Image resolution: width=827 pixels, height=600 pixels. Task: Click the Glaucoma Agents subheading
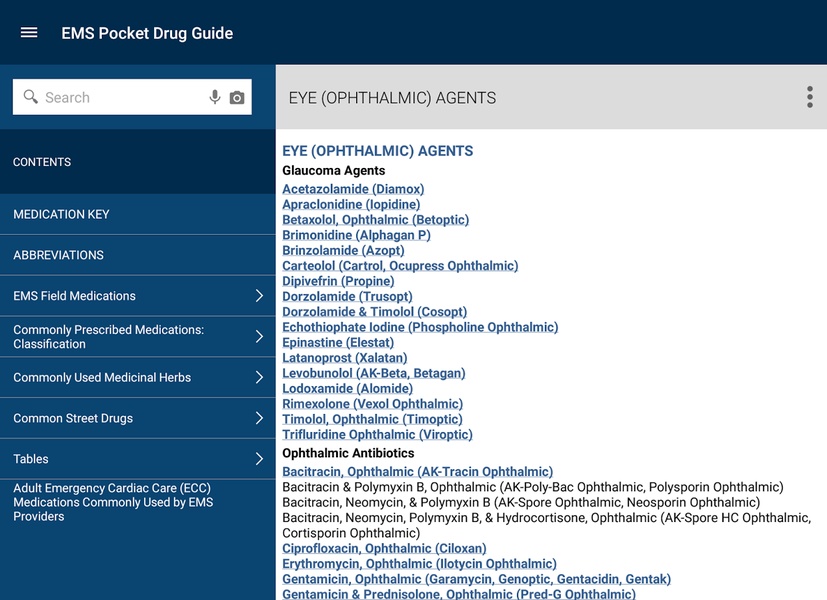pyautogui.click(x=333, y=170)
